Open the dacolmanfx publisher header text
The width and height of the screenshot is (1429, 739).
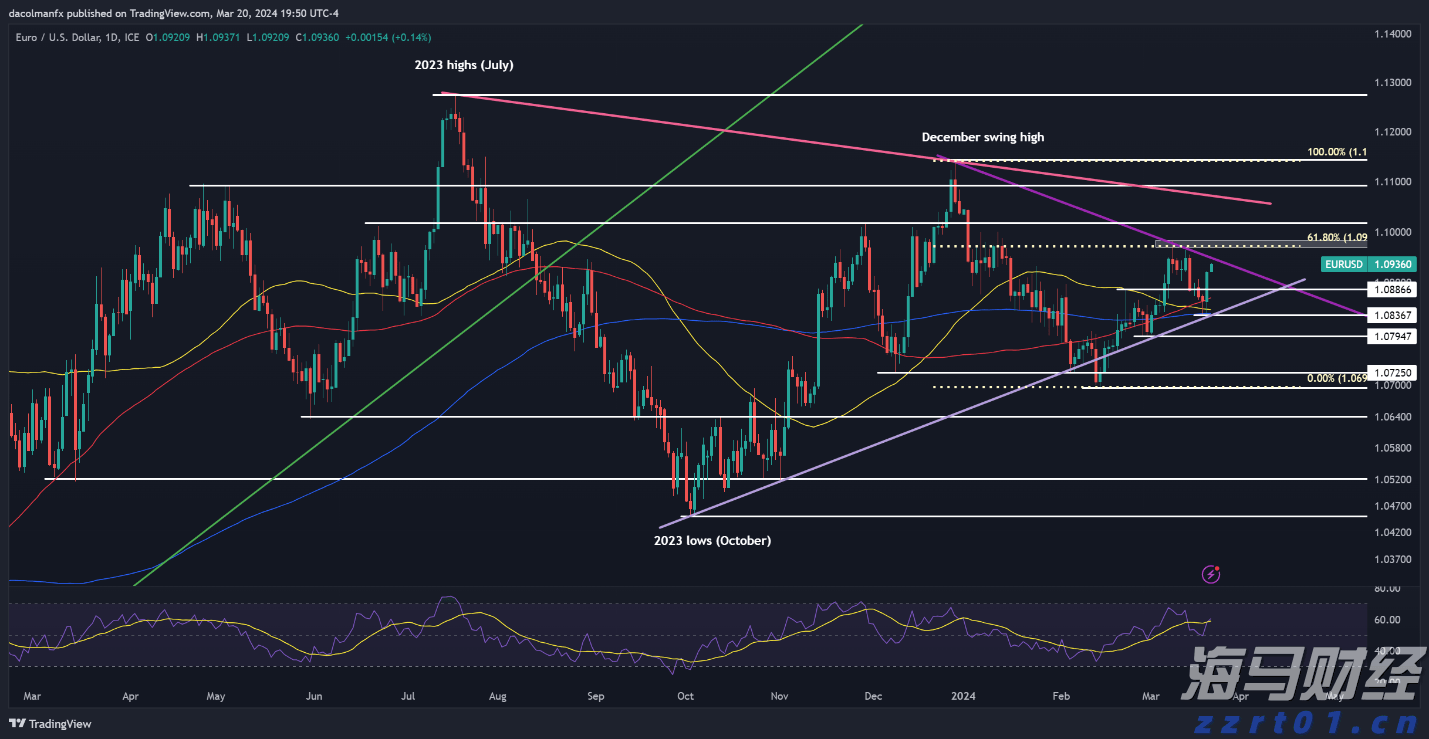tap(174, 13)
